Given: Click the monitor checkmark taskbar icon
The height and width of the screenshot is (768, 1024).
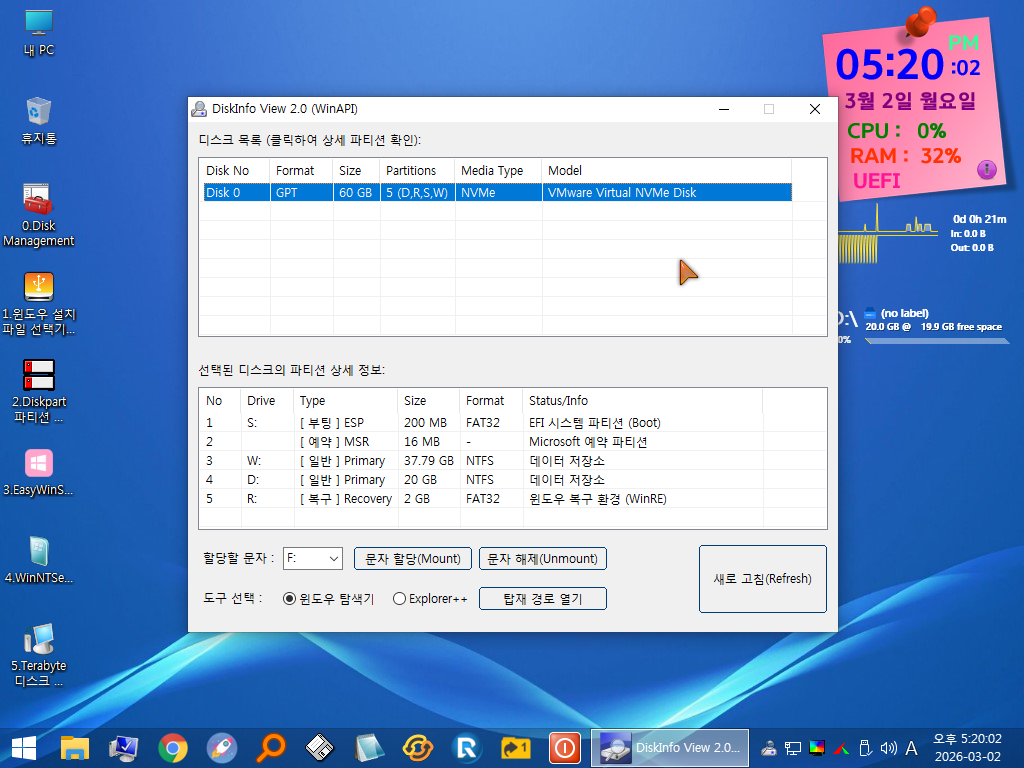Looking at the screenshot, I should [x=123, y=748].
